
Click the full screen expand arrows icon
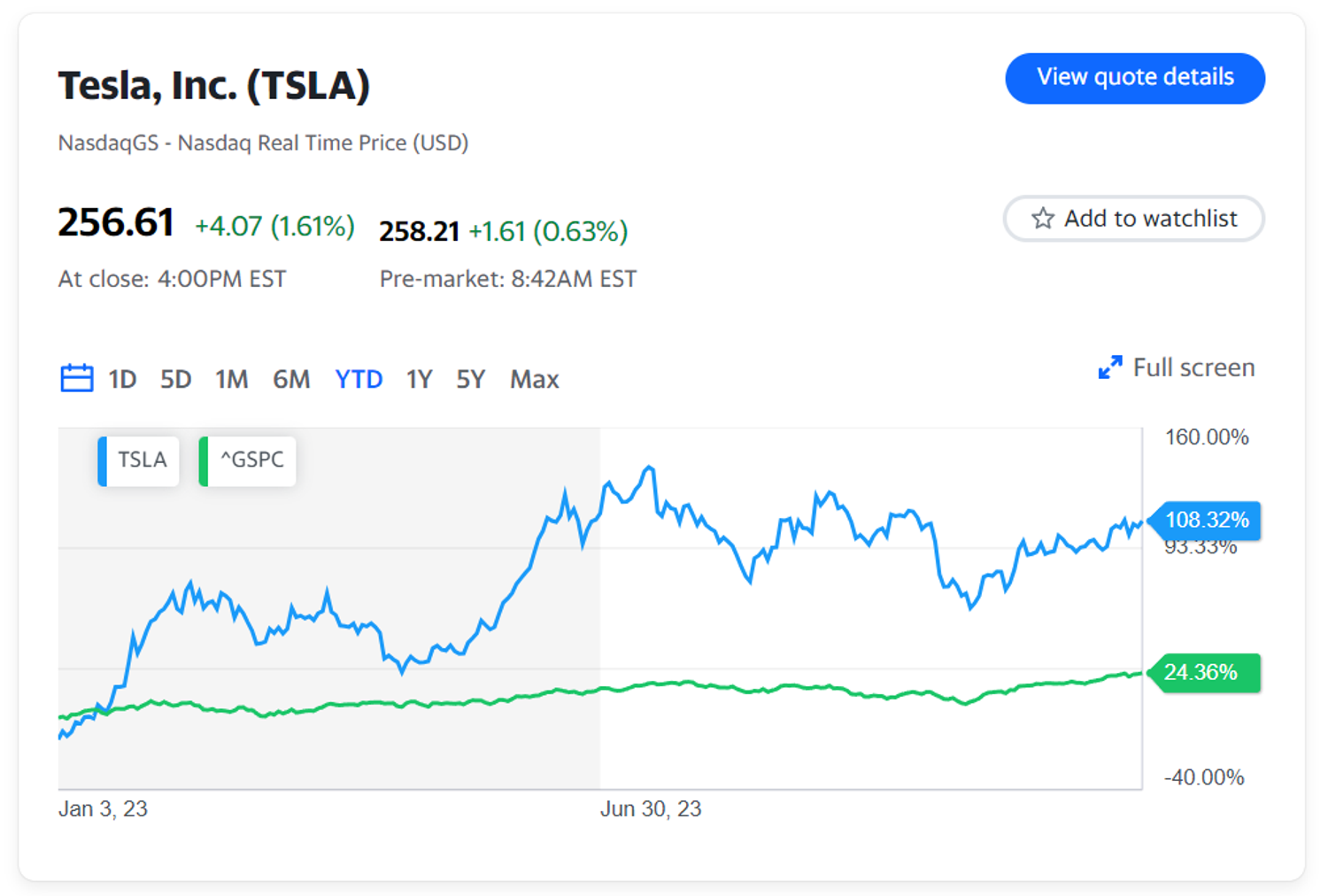pyautogui.click(x=1110, y=367)
